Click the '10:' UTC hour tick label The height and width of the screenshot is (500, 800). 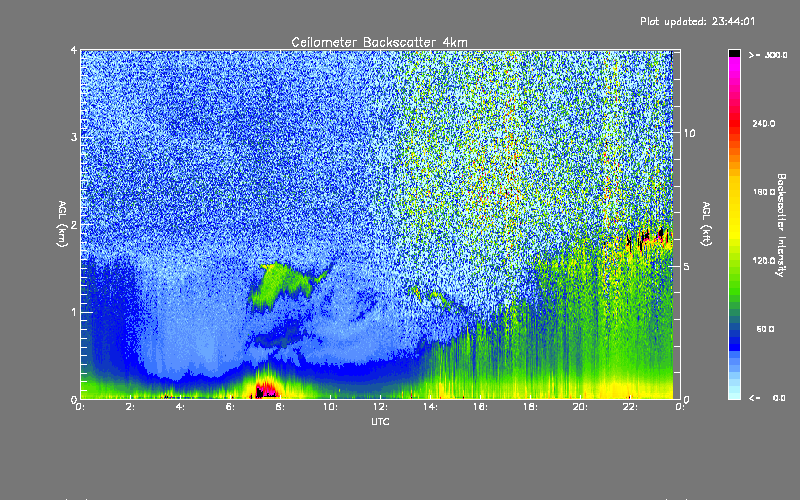tap(331, 407)
